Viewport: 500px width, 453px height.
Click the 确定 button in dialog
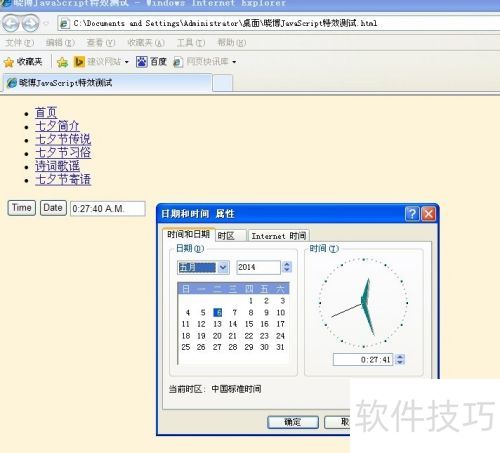click(x=293, y=422)
